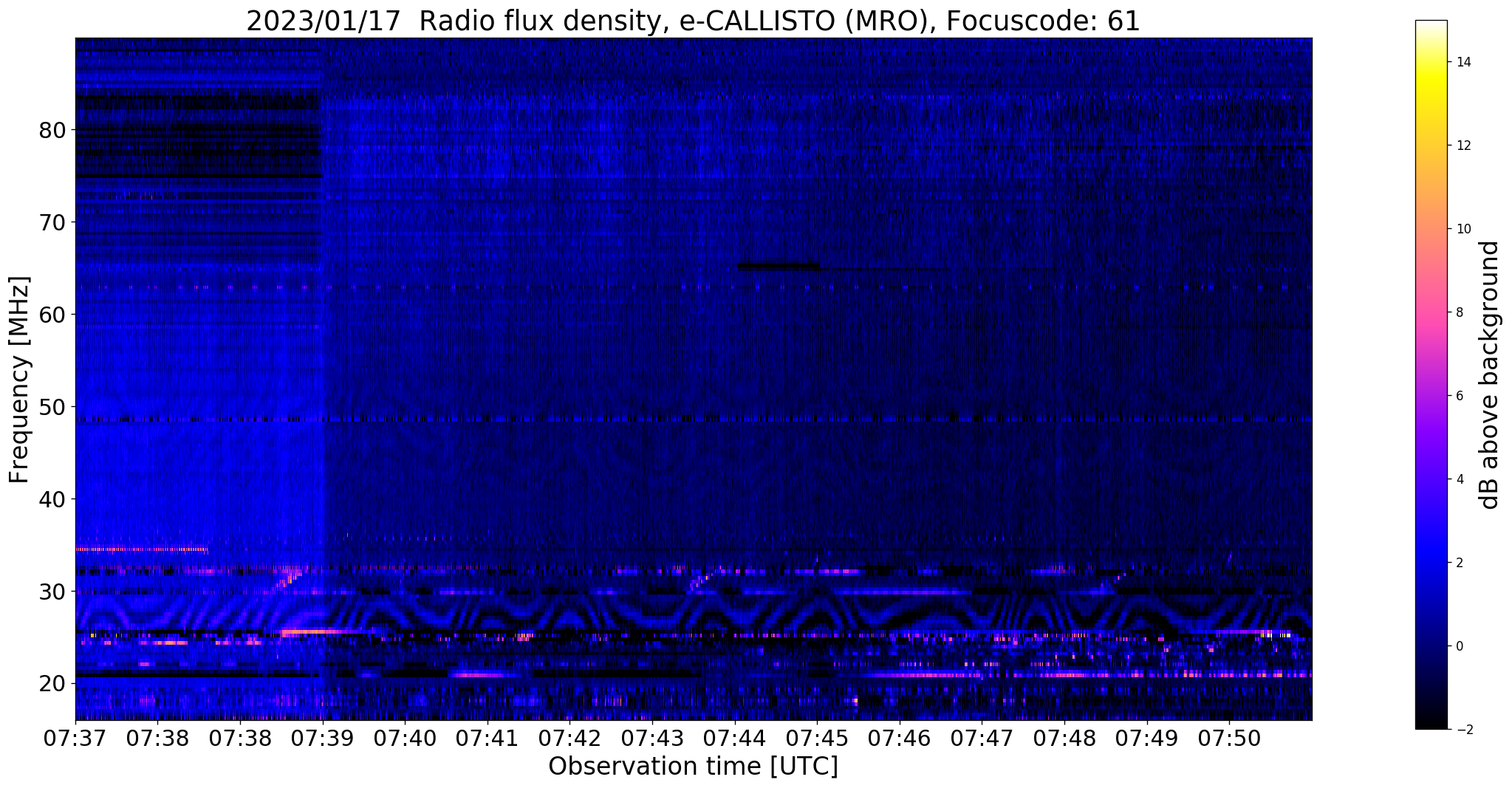Click the plot title mentioning e-CALLISTO (MRO)

point(693,21)
